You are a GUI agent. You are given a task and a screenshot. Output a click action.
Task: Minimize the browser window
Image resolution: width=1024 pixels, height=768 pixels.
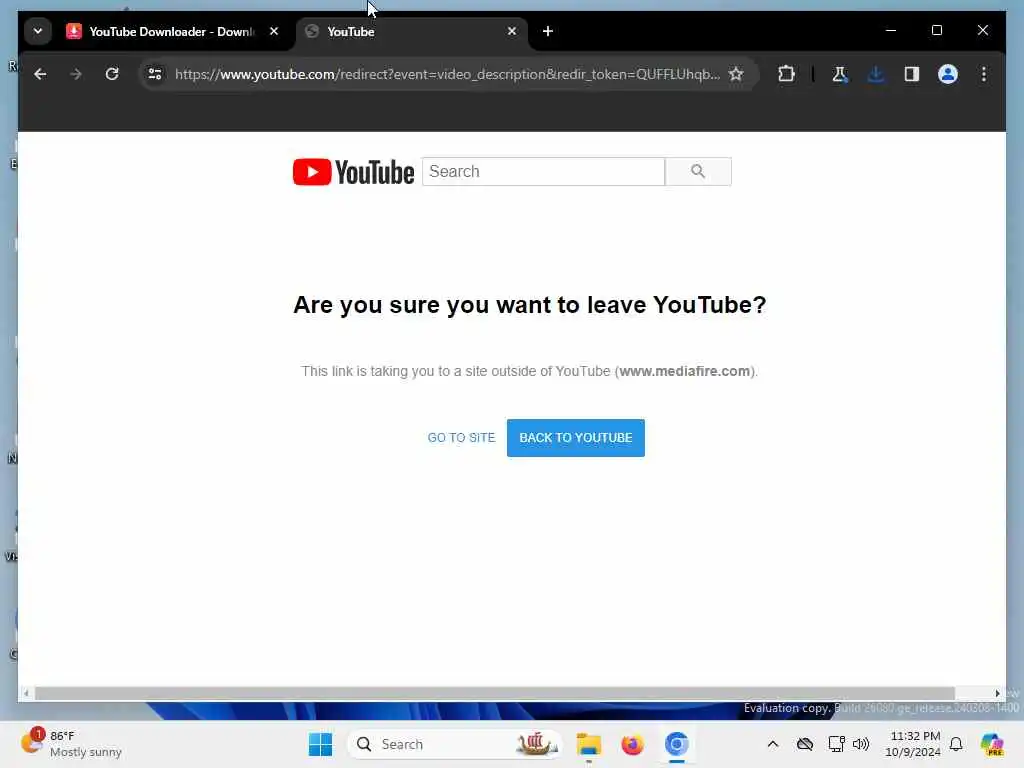891,31
